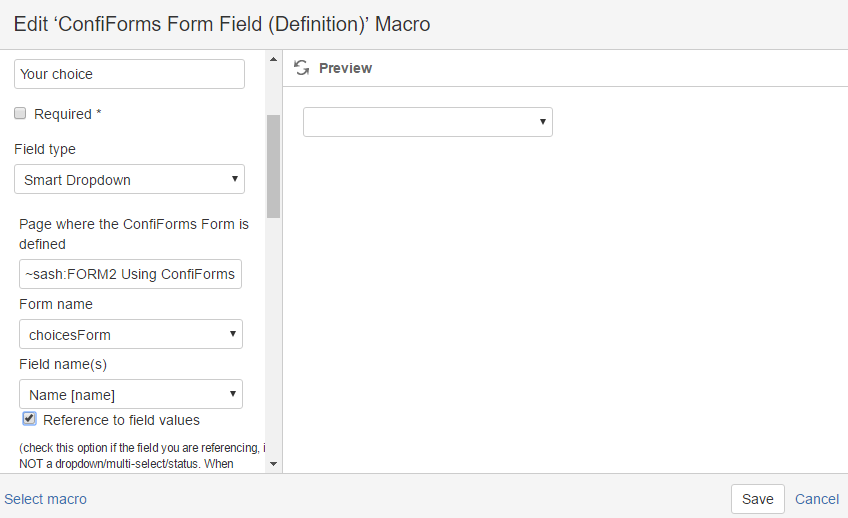Click the Select macro link
The width and height of the screenshot is (848, 518).
click(x=45, y=499)
